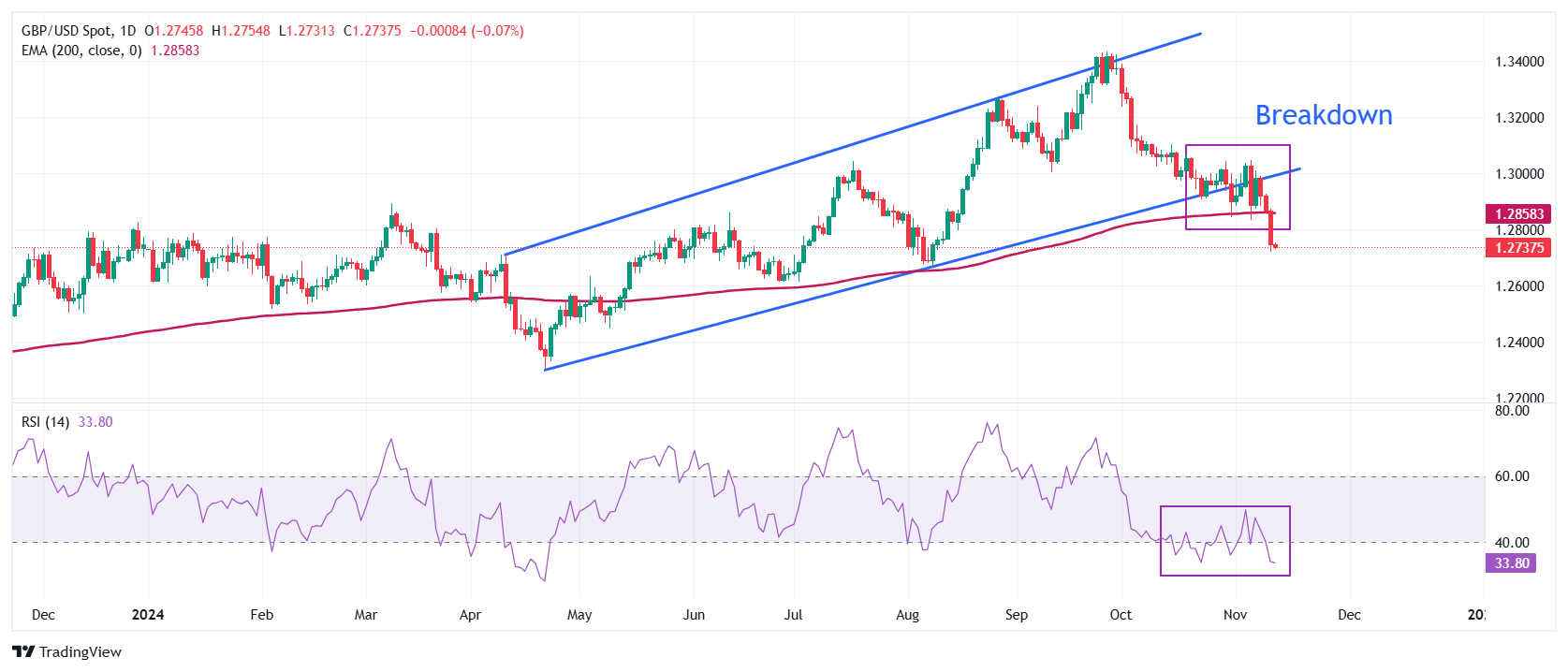Click the TradingView logo icon
This screenshot has width=1568, height=672.
pyautogui.click(x=23, y=652)
